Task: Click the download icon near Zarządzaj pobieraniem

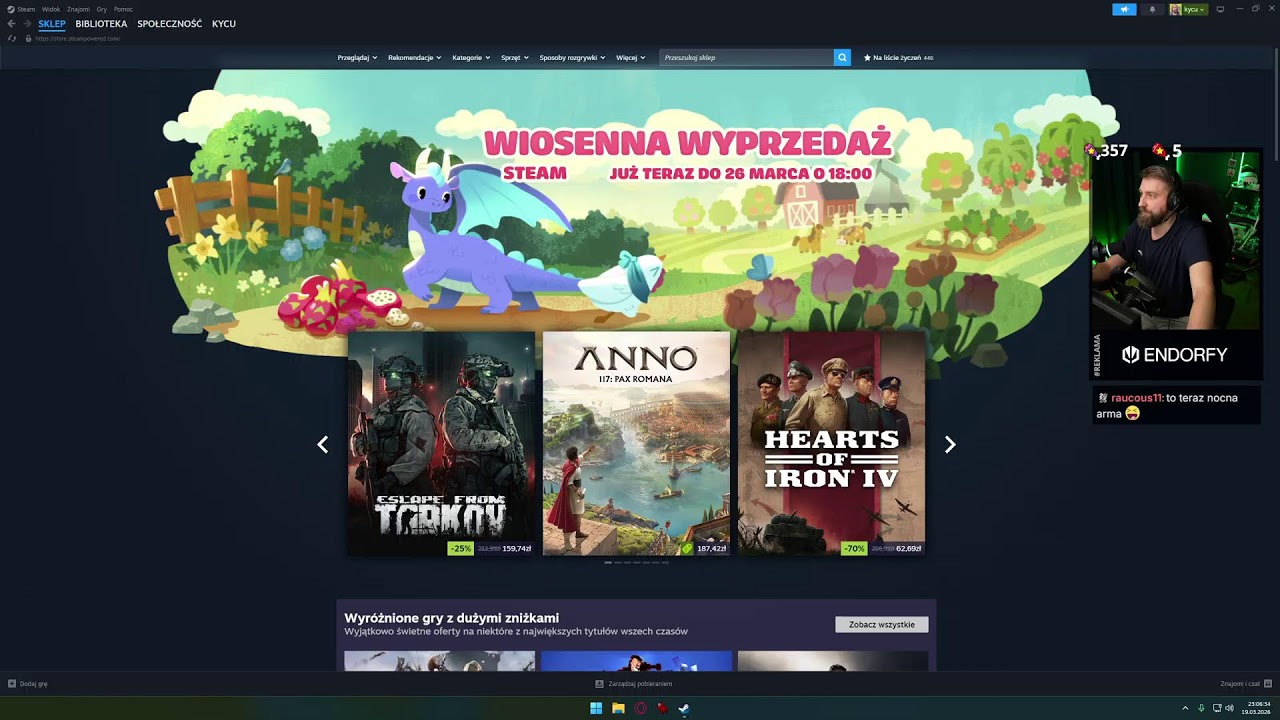Action: click(x=599, y=684)
